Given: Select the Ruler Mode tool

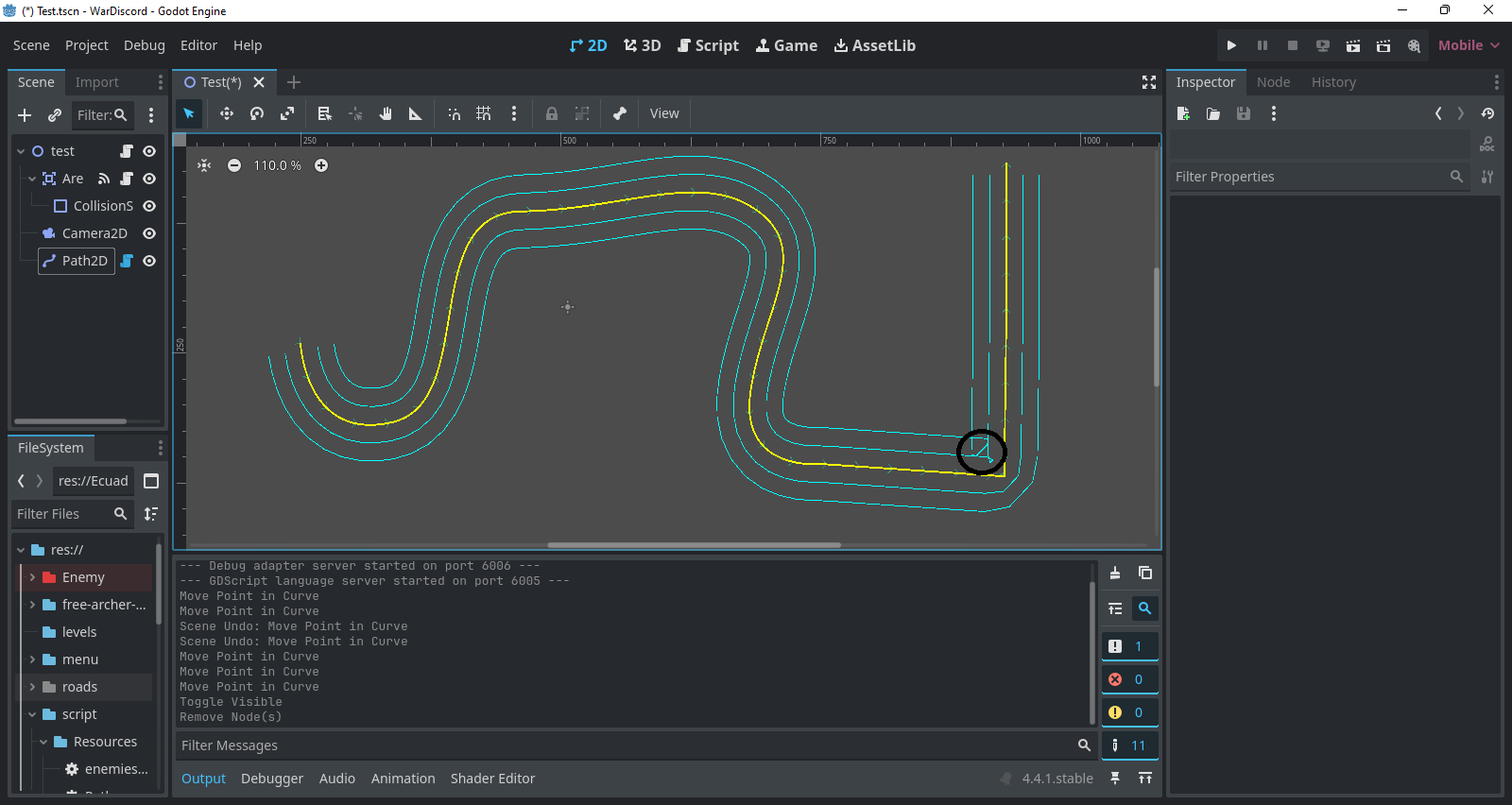Looking at the screenshot, I should [415, 113].
